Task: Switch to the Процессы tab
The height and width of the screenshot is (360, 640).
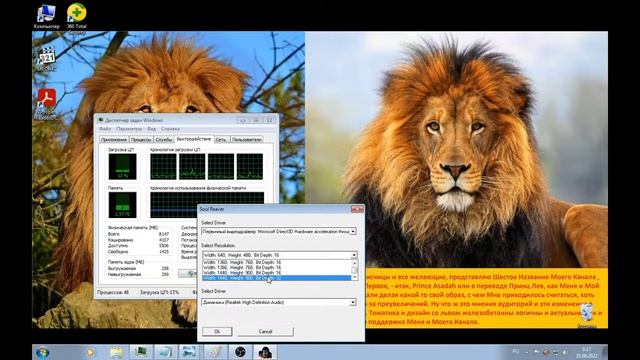Action: [141, 140]
